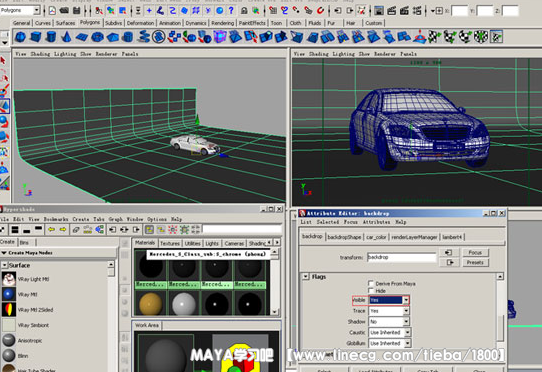542x372 pixels.
Task: Click the yellow left arrow in Hypershade
Action: click(52, 229)
